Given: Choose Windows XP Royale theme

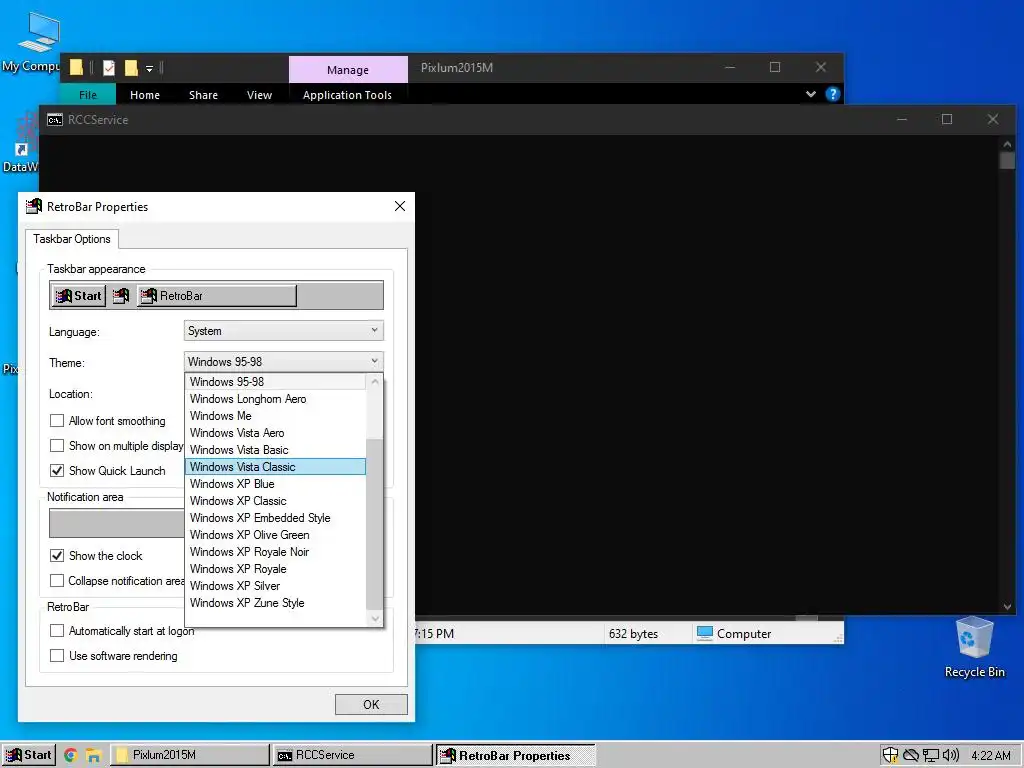Looking at the screenshot, I should (276, 568).
